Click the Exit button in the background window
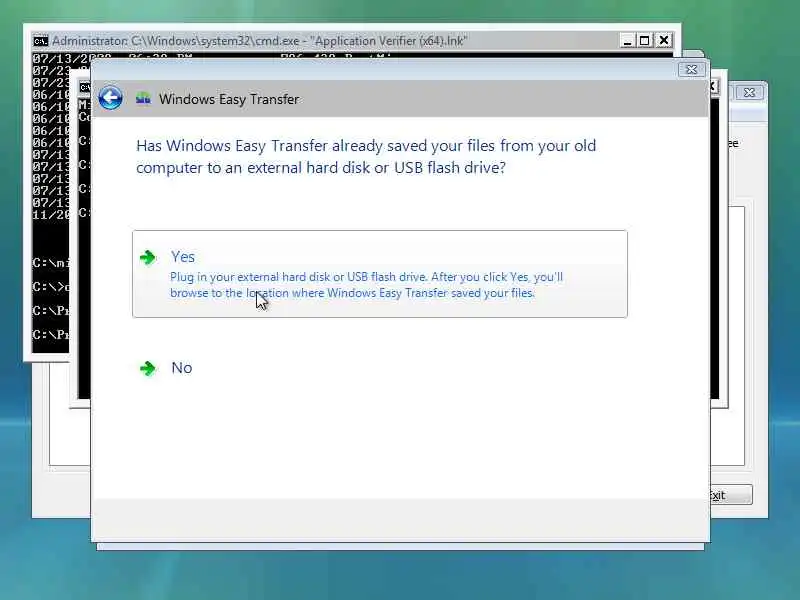Image resolution: width=800 pixels, height=600 pixels. click(731, 494)
